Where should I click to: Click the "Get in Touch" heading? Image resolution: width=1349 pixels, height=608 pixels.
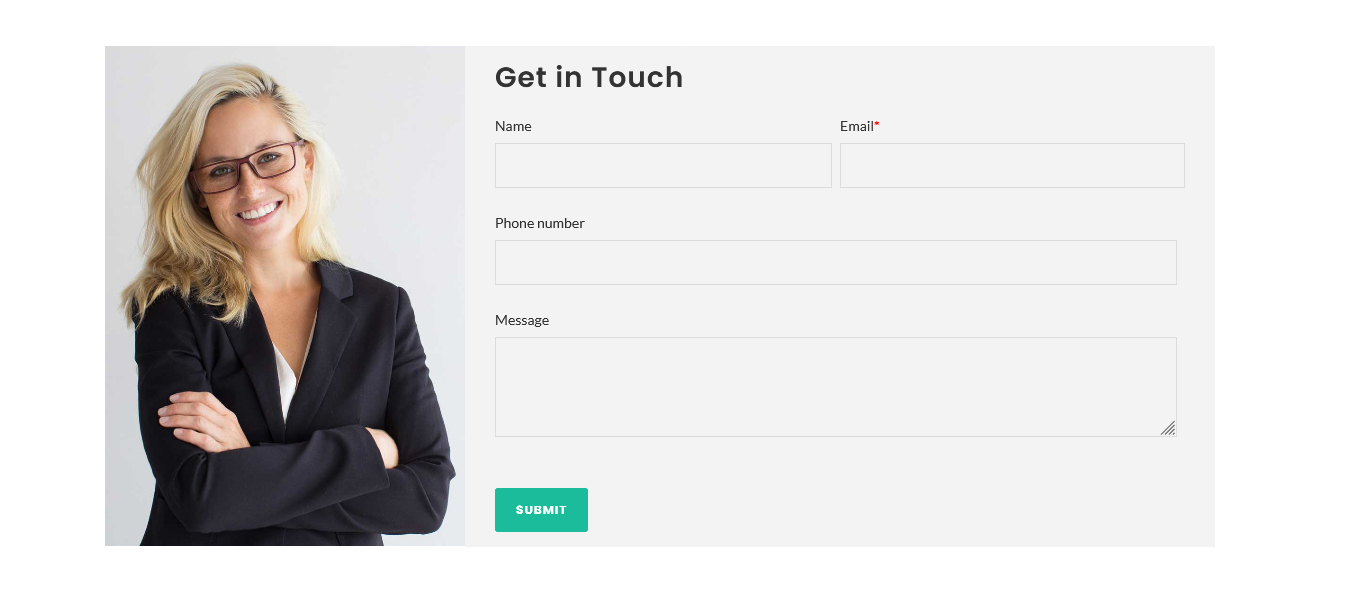pos(589,77)
